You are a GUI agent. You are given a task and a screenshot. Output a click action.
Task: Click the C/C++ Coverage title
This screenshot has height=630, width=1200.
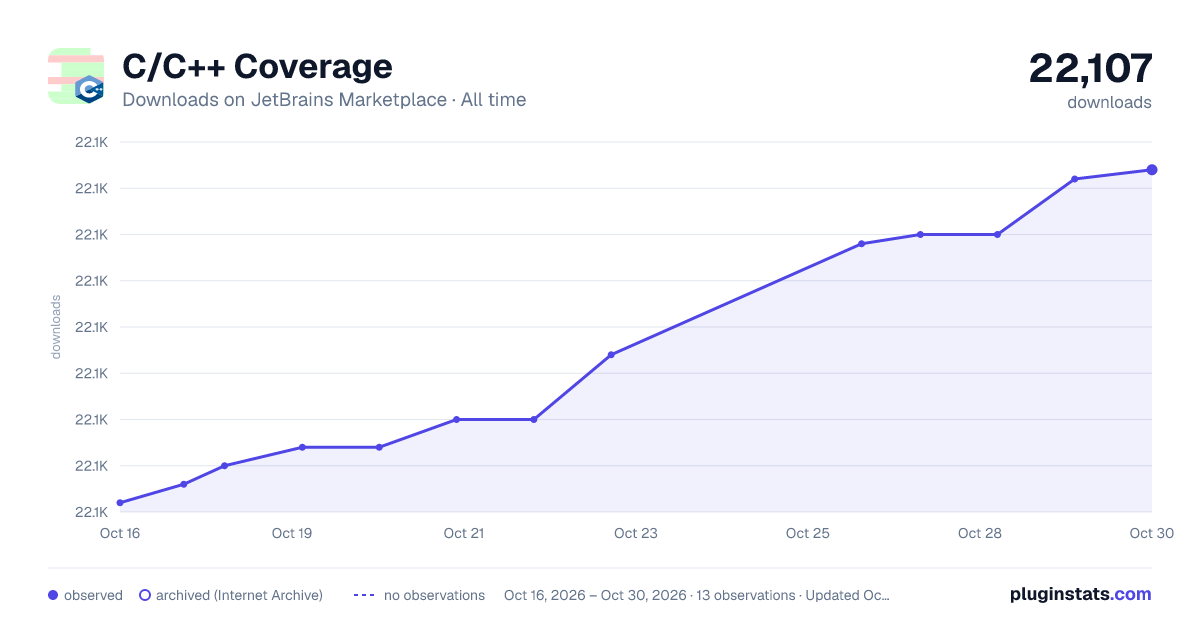point(257,67)
